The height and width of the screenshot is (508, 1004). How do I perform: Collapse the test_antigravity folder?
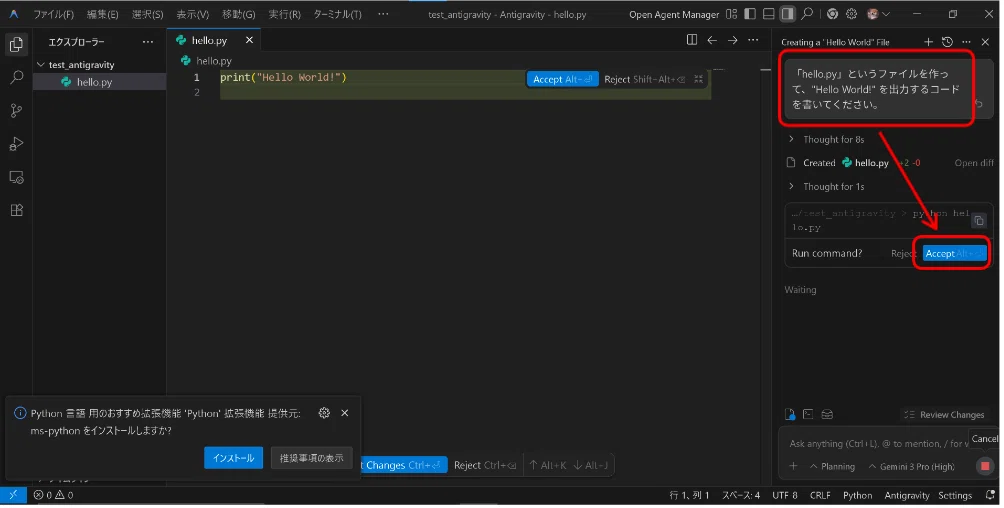click(x=80, y=65)
